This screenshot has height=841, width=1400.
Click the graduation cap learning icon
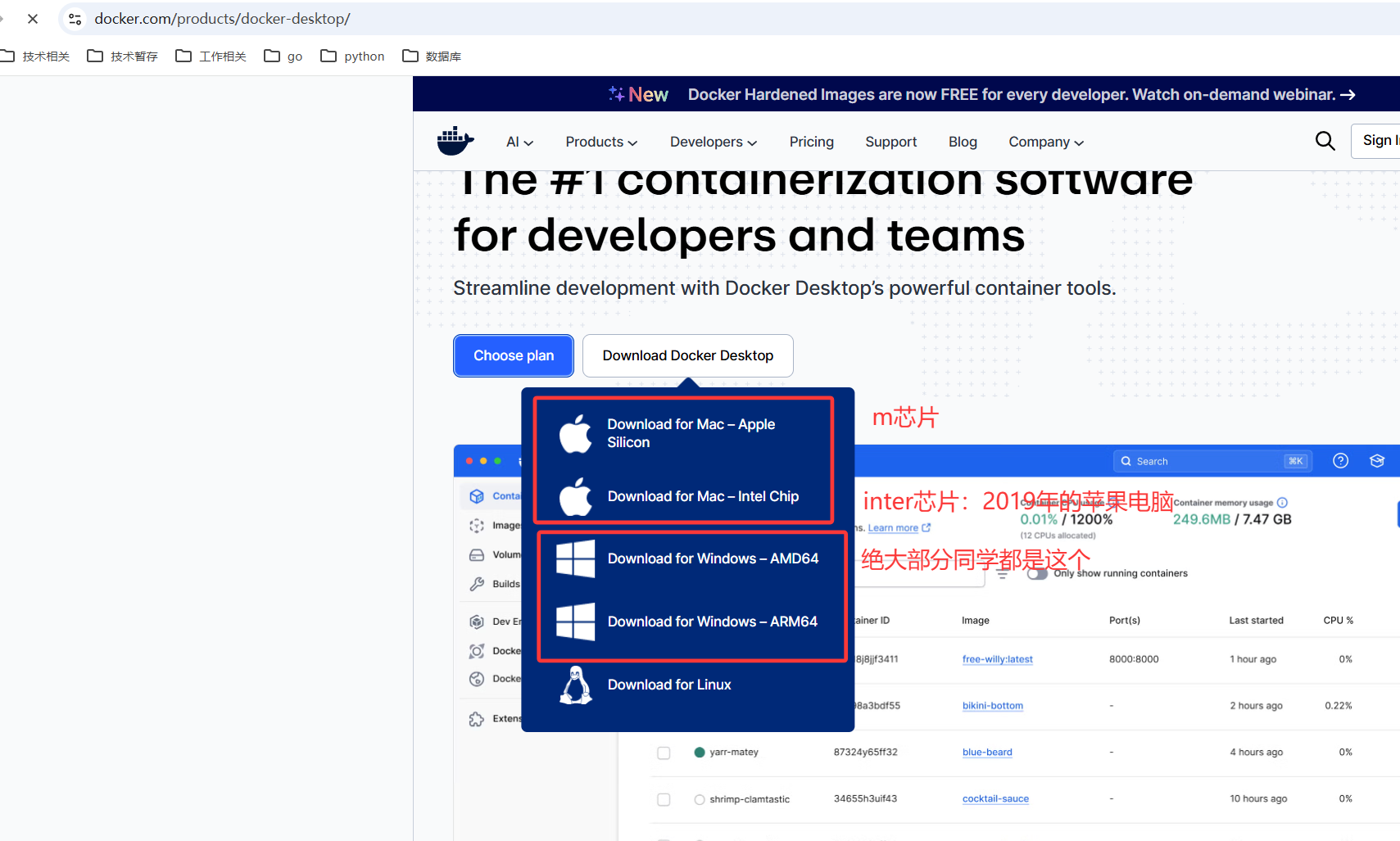coord(1377,461)
